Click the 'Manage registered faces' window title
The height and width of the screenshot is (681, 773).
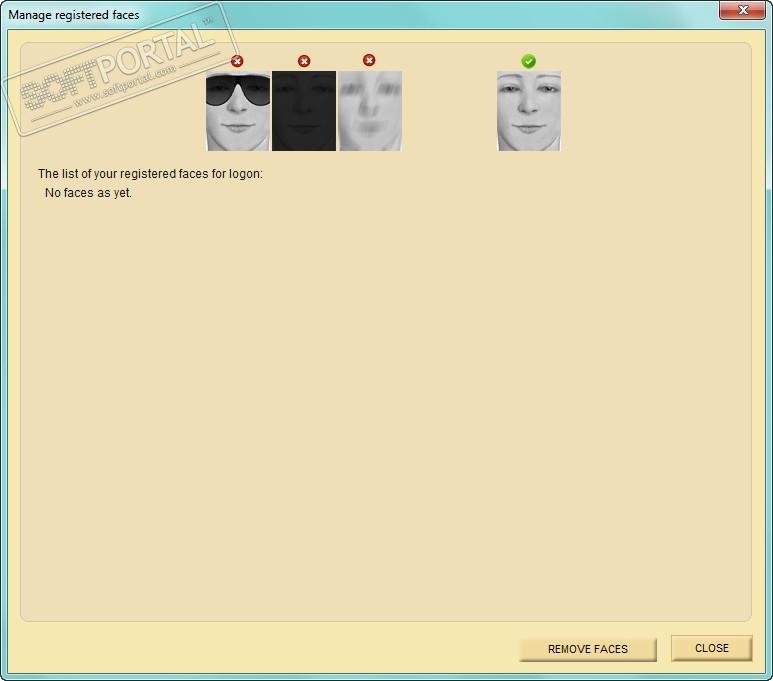pos(74,15)
